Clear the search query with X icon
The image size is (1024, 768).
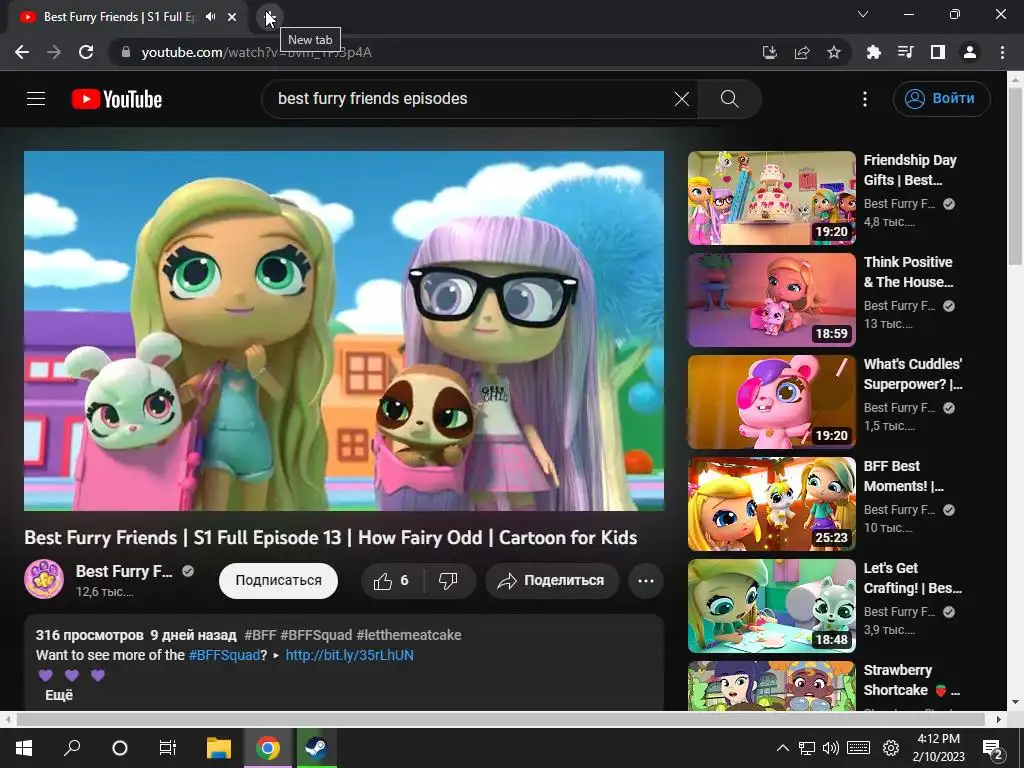(681, 99)
